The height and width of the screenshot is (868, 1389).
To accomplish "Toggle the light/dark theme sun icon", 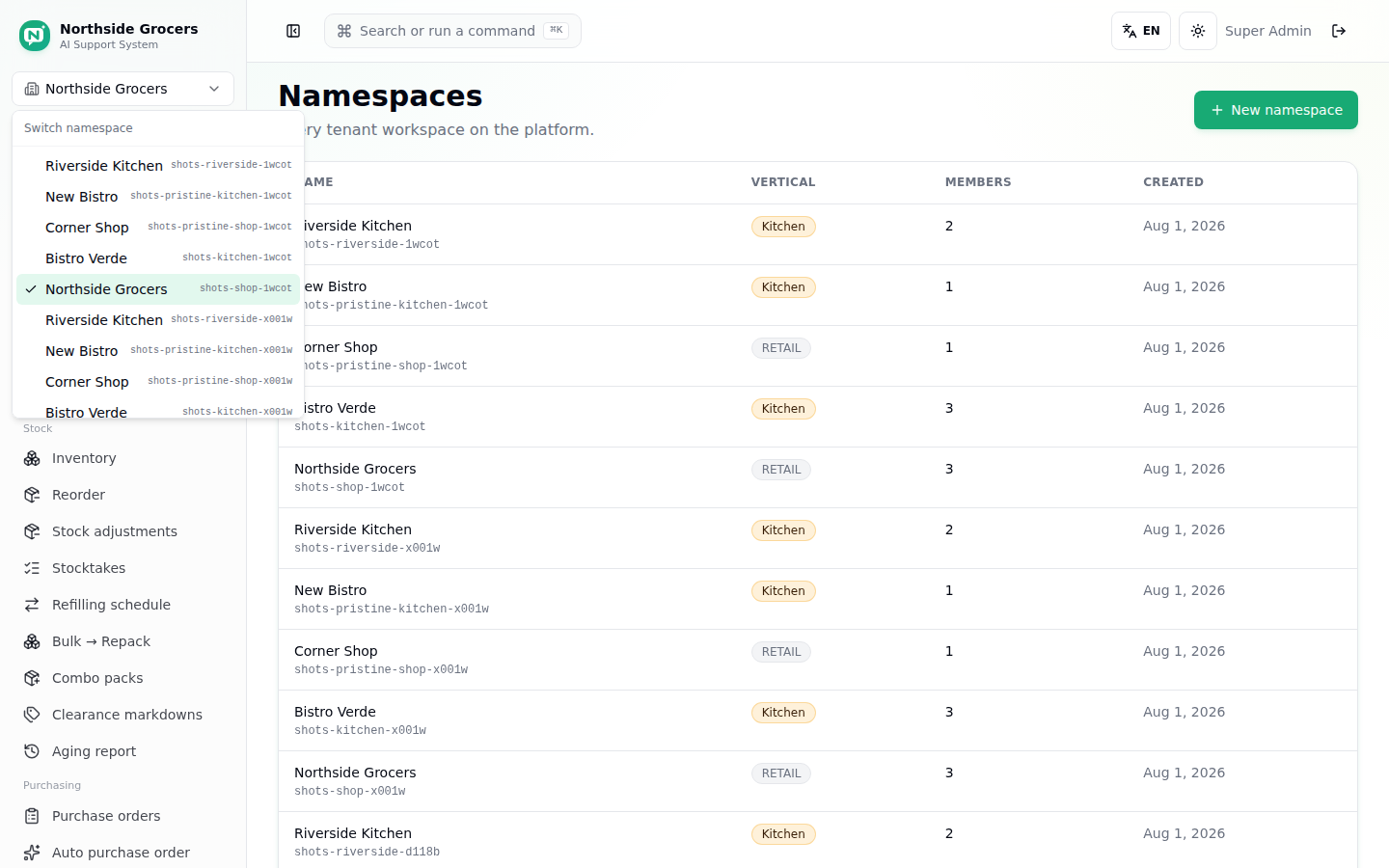I will pos(1198,31).
